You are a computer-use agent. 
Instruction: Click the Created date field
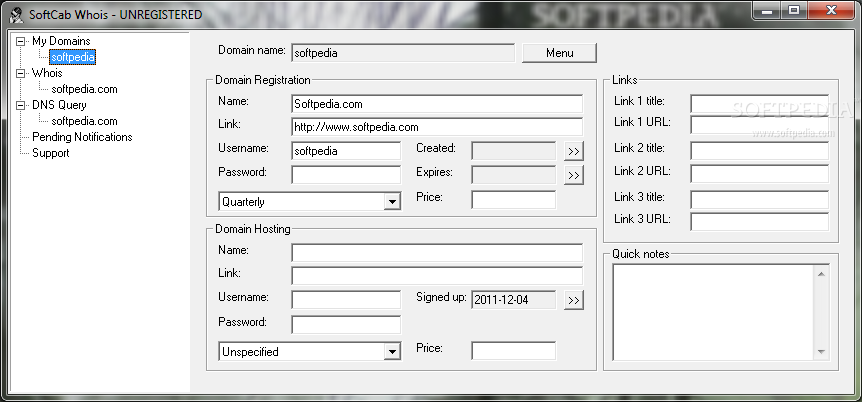point(513,151)
